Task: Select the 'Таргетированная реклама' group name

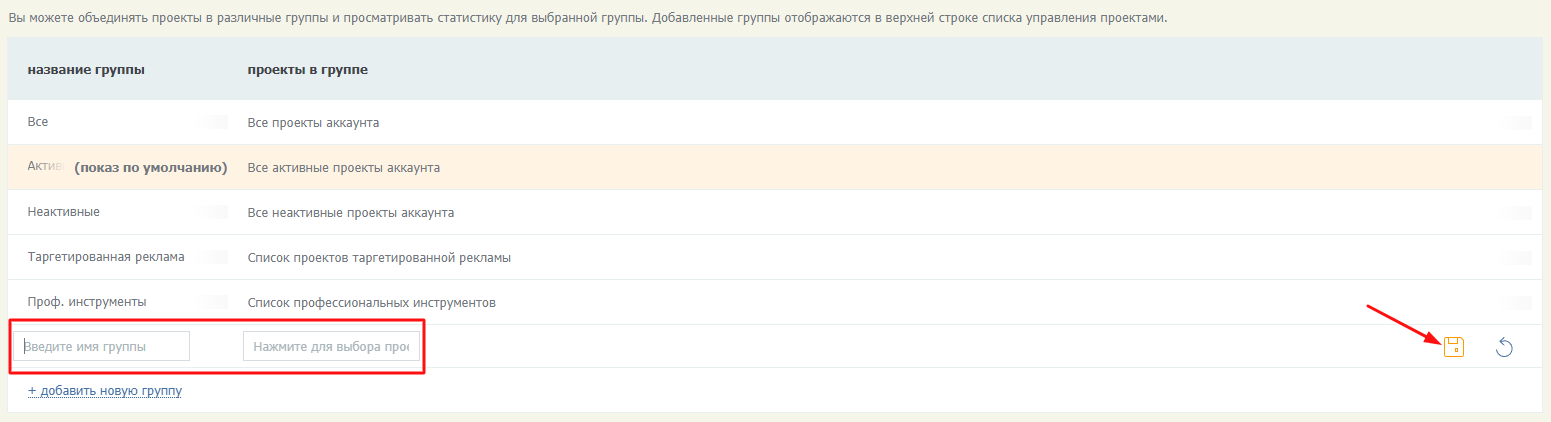Action: 106,257
